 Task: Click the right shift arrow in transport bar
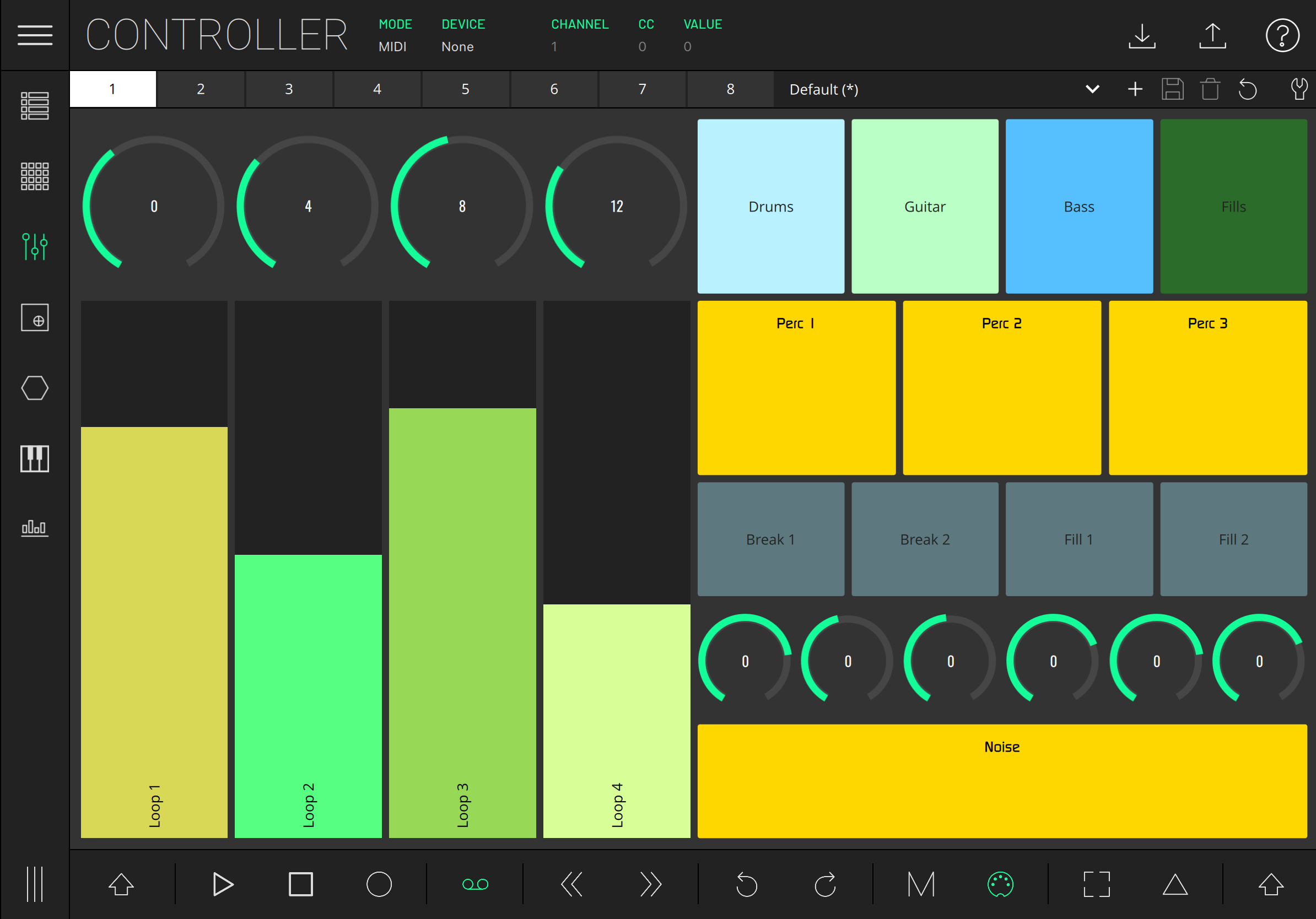[x=1271, y=884]
